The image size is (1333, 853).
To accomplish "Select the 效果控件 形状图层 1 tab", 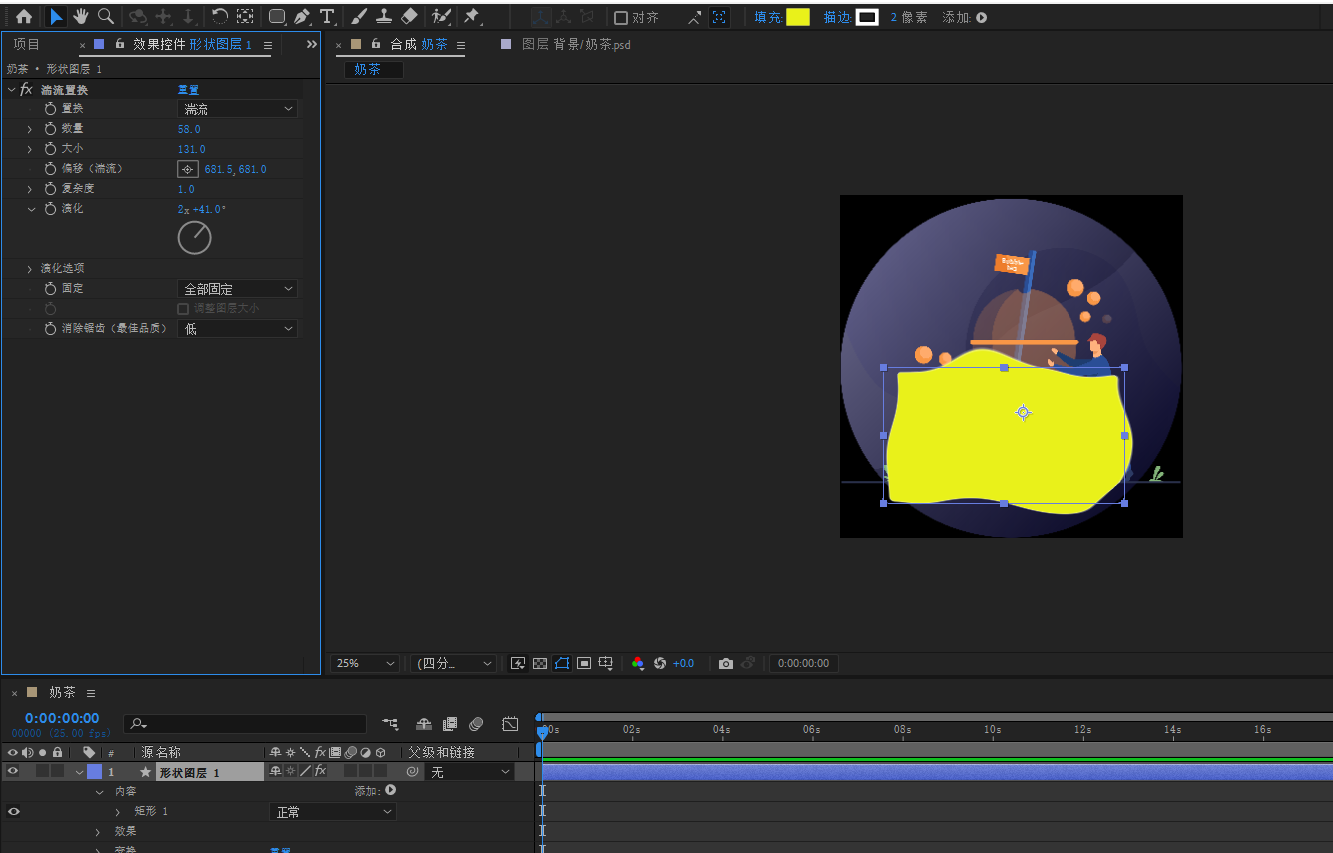I will [193, 44].
